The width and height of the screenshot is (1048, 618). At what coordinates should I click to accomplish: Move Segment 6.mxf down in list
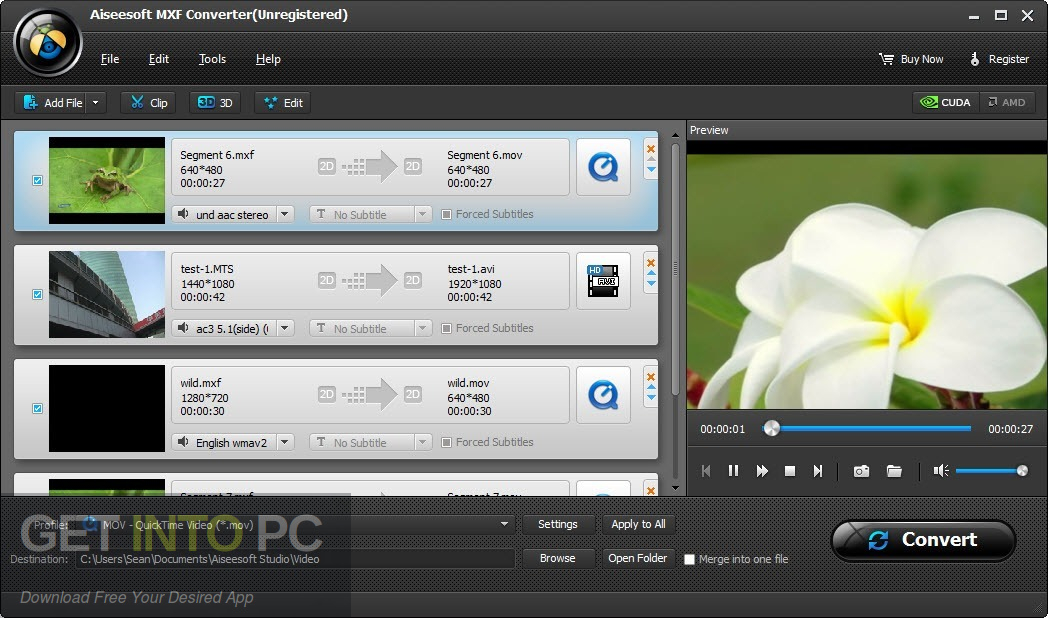pyautogui.click(x=650, y=169)
